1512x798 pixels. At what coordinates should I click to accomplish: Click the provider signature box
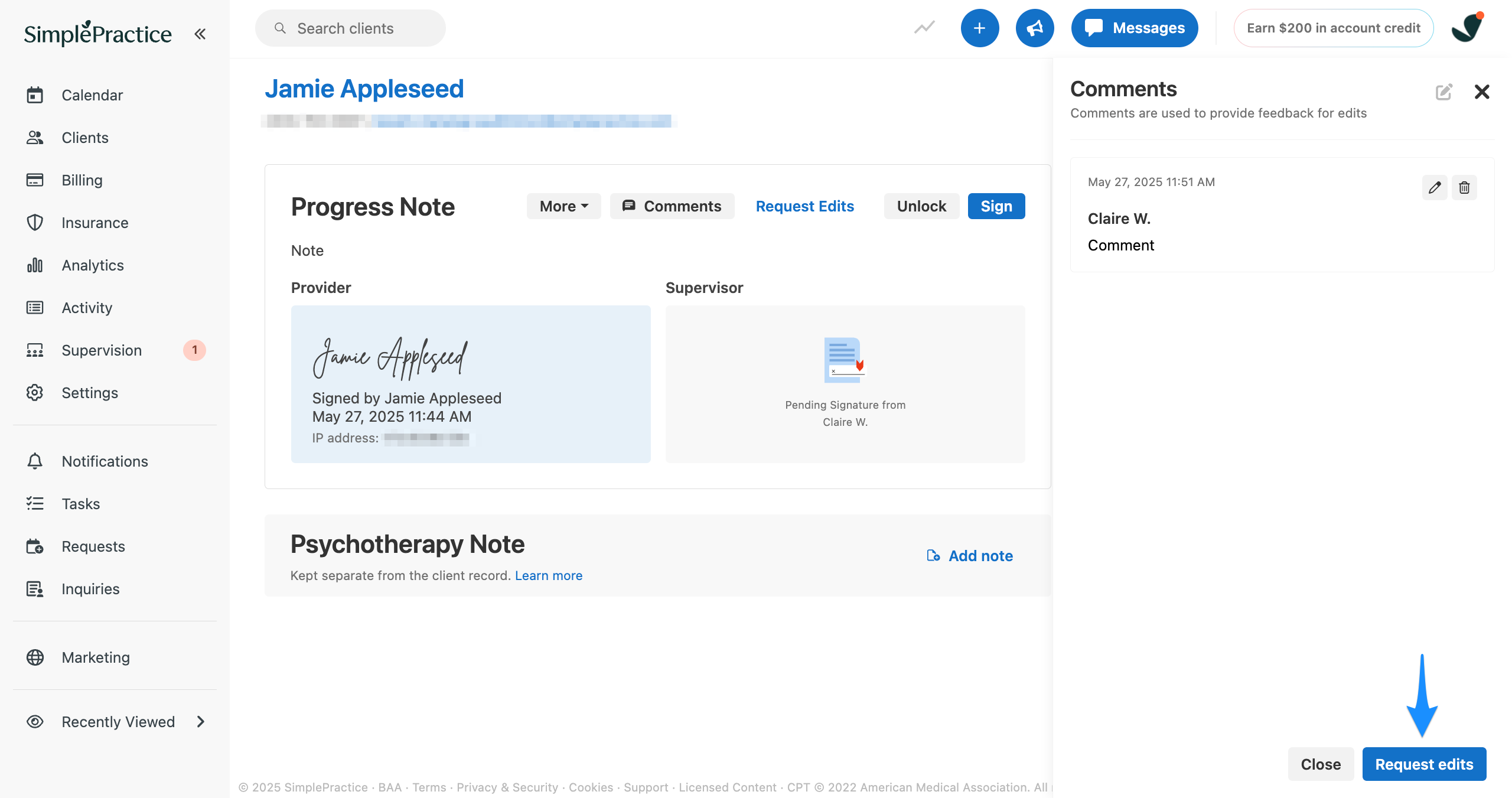(471, 384)
